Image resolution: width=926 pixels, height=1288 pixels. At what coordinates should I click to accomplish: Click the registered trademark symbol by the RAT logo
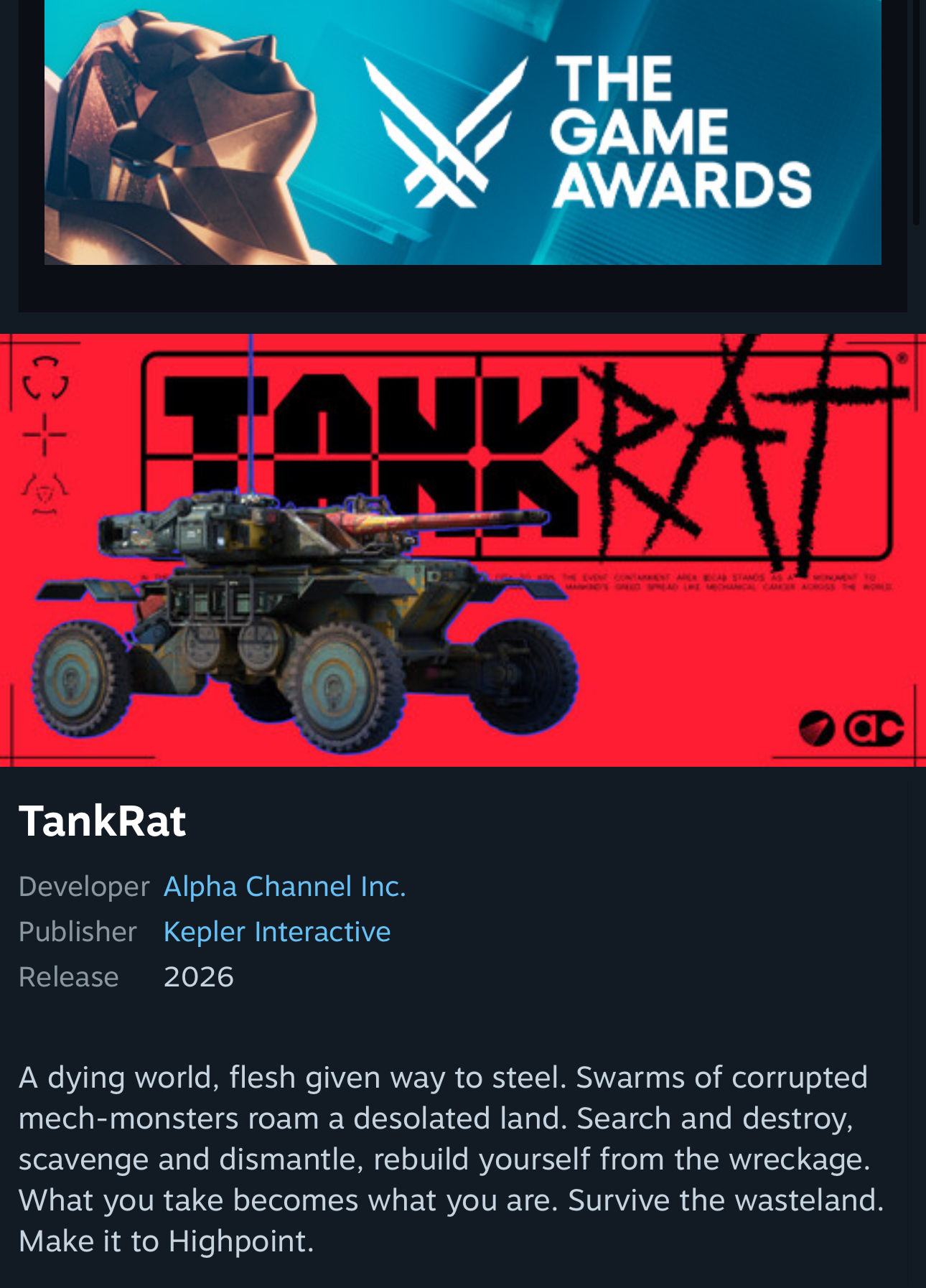tap(902, 357)
